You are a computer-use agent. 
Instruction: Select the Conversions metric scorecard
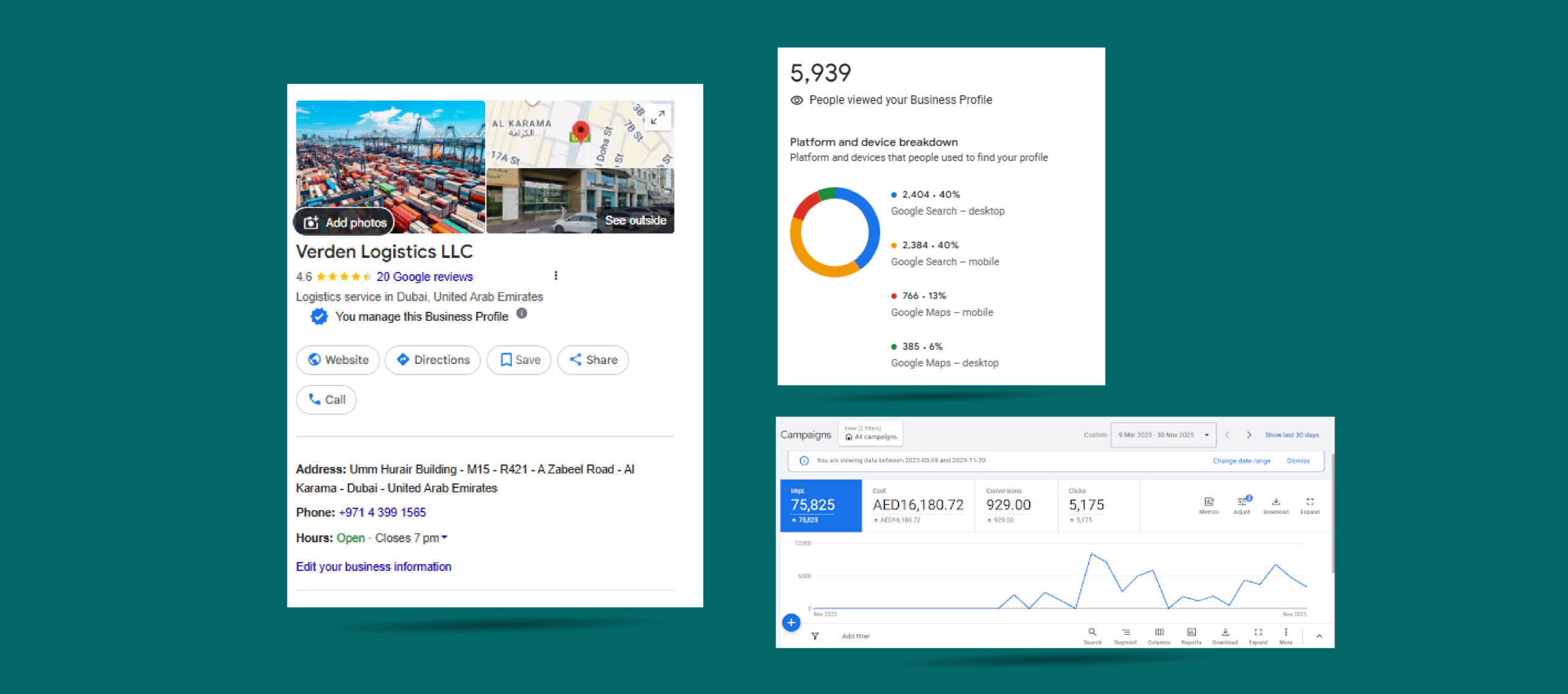(x=1016, y=505)
